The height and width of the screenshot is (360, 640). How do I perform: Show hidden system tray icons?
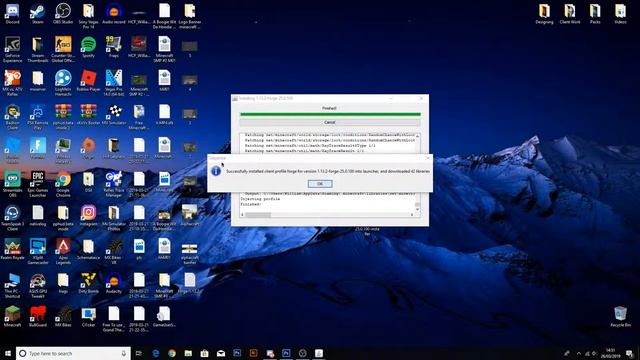[578, 353]
